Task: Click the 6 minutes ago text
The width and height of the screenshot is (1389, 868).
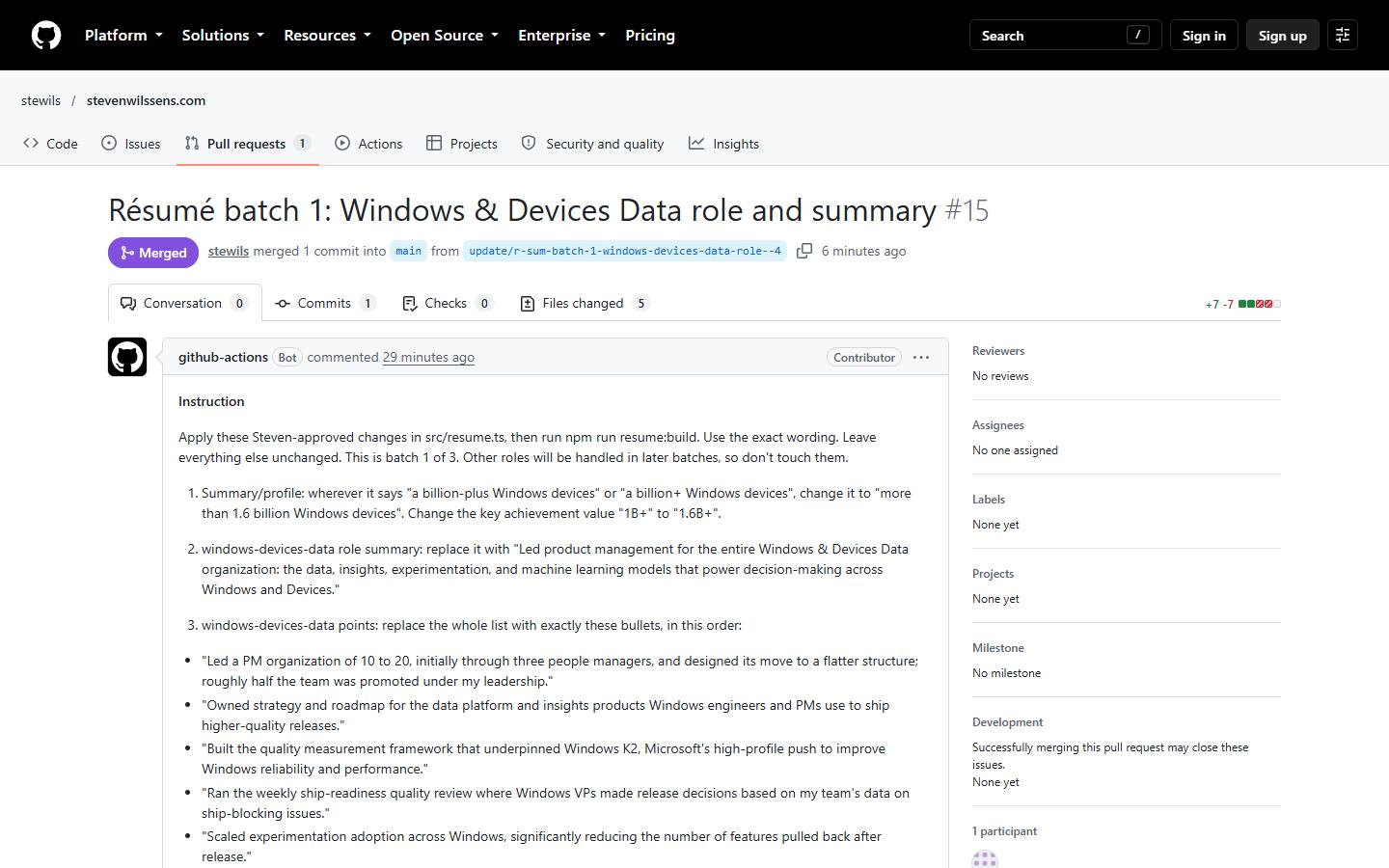Action: [863, 251]
